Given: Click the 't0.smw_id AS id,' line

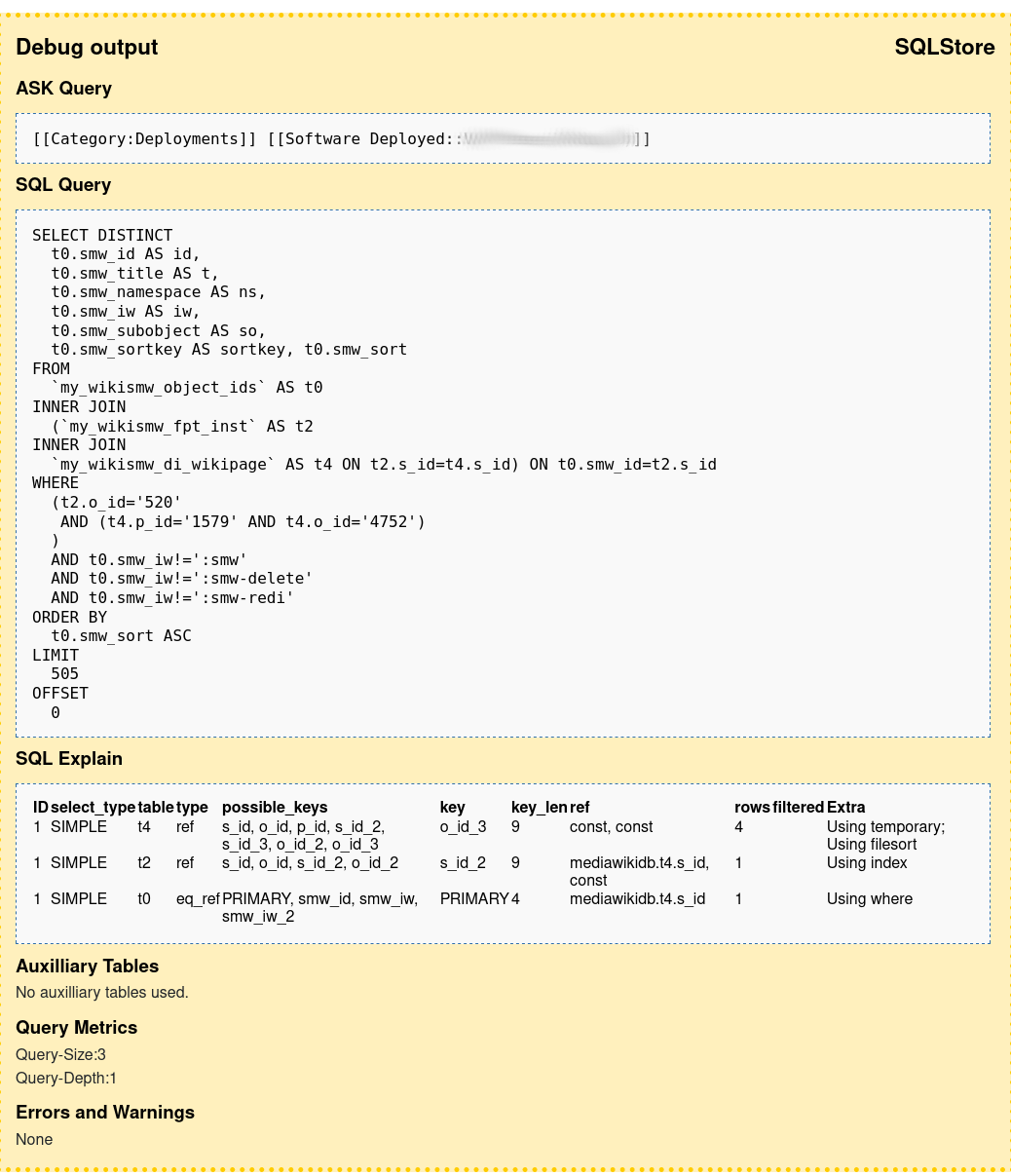Looking at the screenshot, I should click(x=126, y=254).
